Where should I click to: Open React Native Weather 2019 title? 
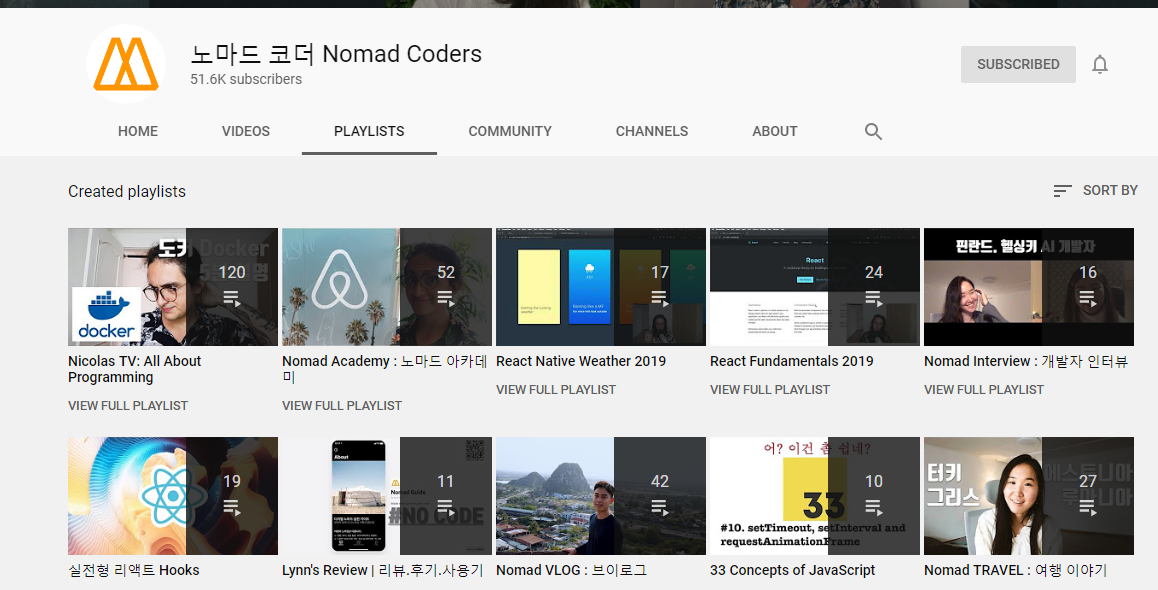(x=581, y=361)
